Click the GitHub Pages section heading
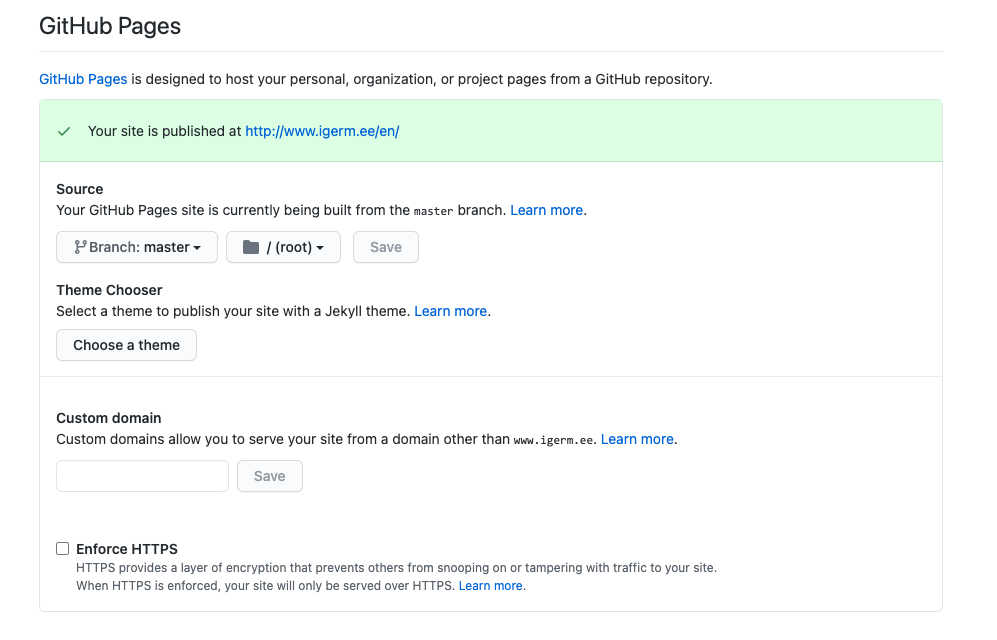The image size is (997, 640). point(110,26)
